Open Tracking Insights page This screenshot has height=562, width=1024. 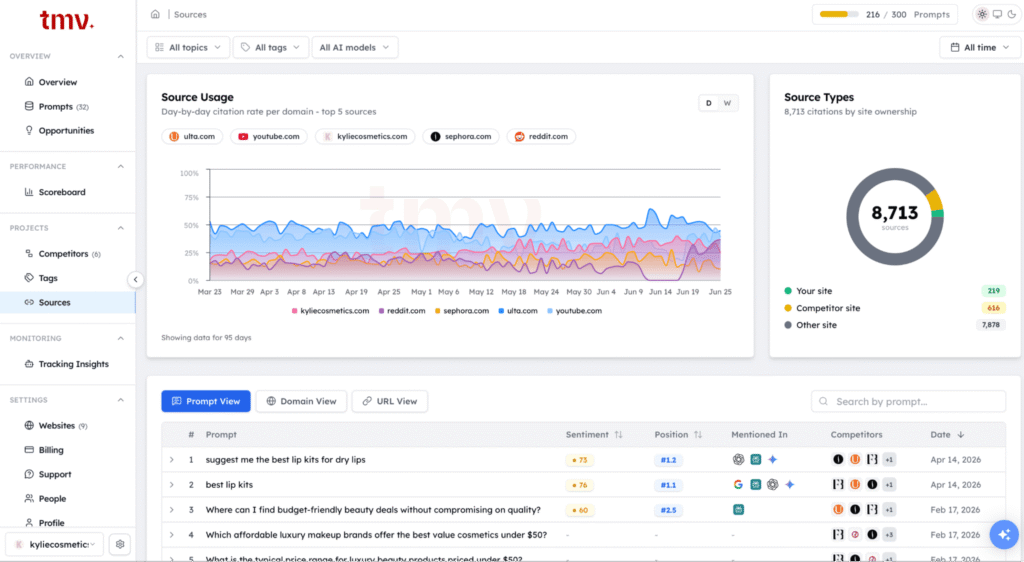point(73,364)
